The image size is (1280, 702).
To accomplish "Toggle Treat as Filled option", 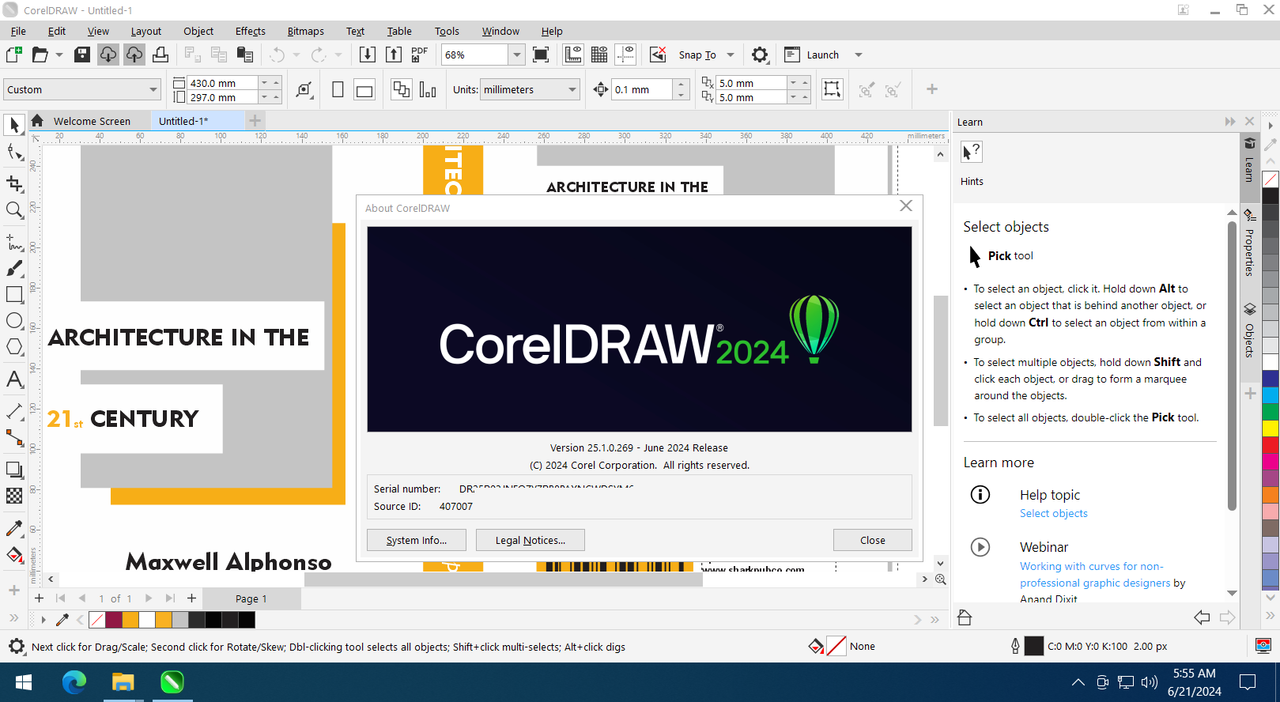I will 832,89.
